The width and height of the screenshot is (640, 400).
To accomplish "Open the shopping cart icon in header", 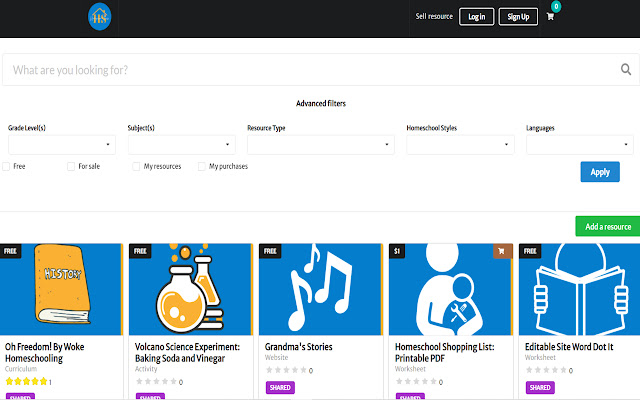I will (550, 16).
